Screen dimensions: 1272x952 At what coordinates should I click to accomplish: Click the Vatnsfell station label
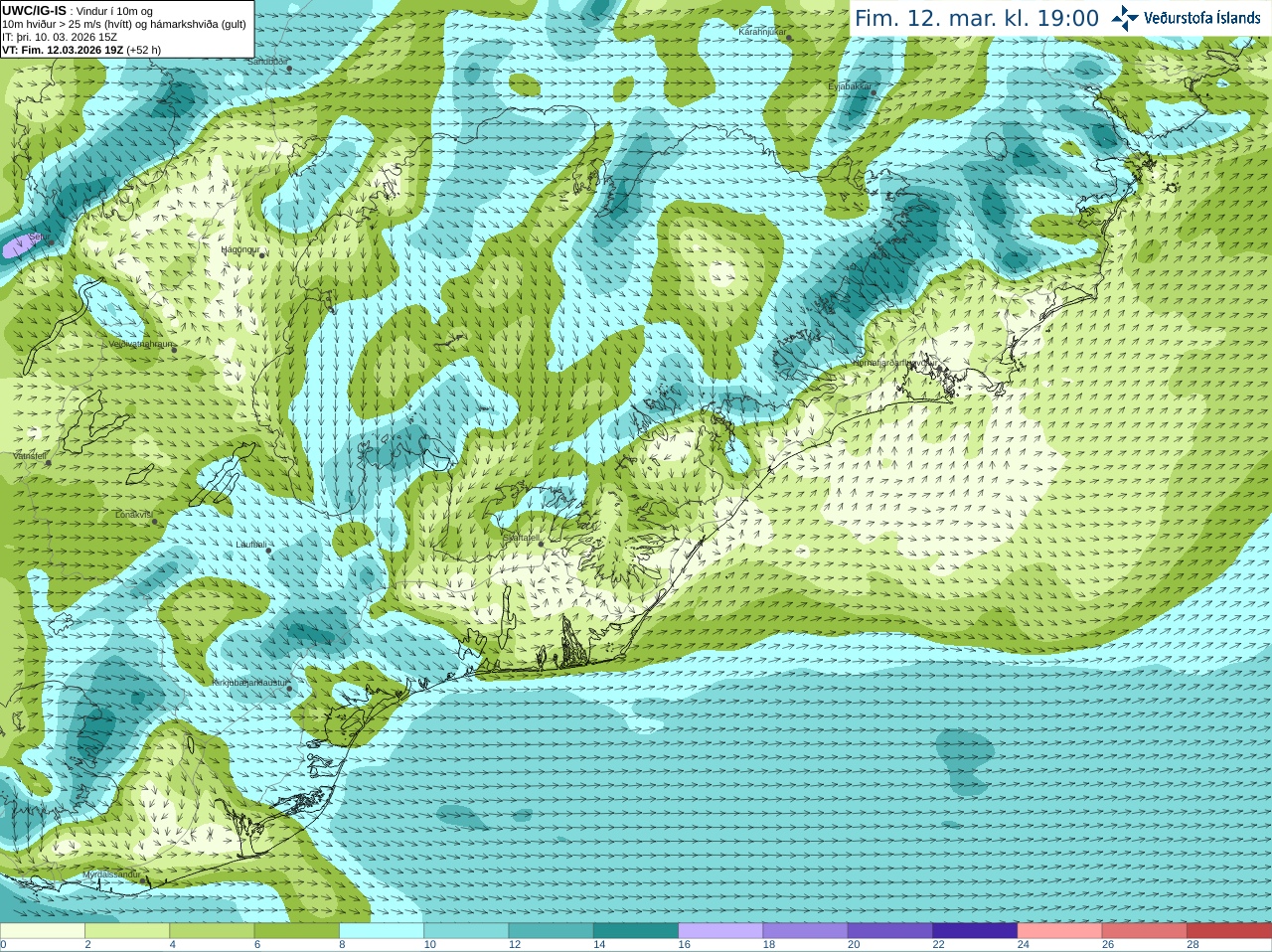coord(30,455)
